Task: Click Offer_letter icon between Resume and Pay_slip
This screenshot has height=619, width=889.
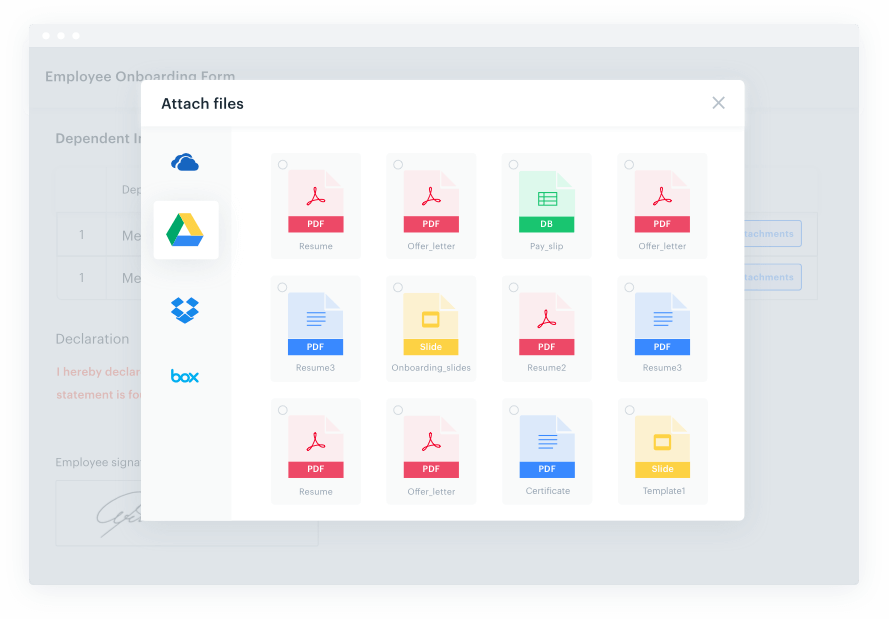Action: pos(431,201)
